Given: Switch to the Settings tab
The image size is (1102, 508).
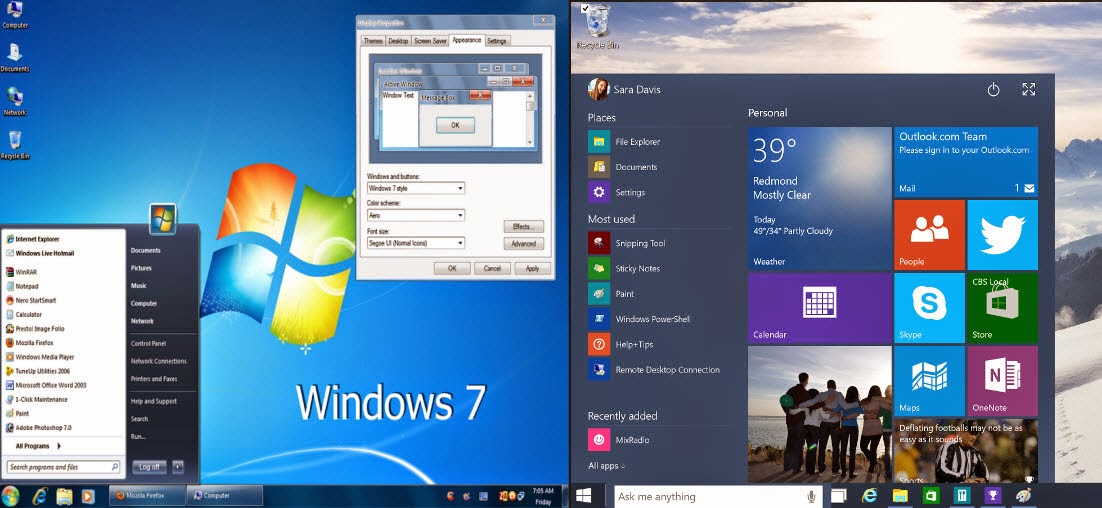Looking at the screenshot, I should [x=496, y=41].
